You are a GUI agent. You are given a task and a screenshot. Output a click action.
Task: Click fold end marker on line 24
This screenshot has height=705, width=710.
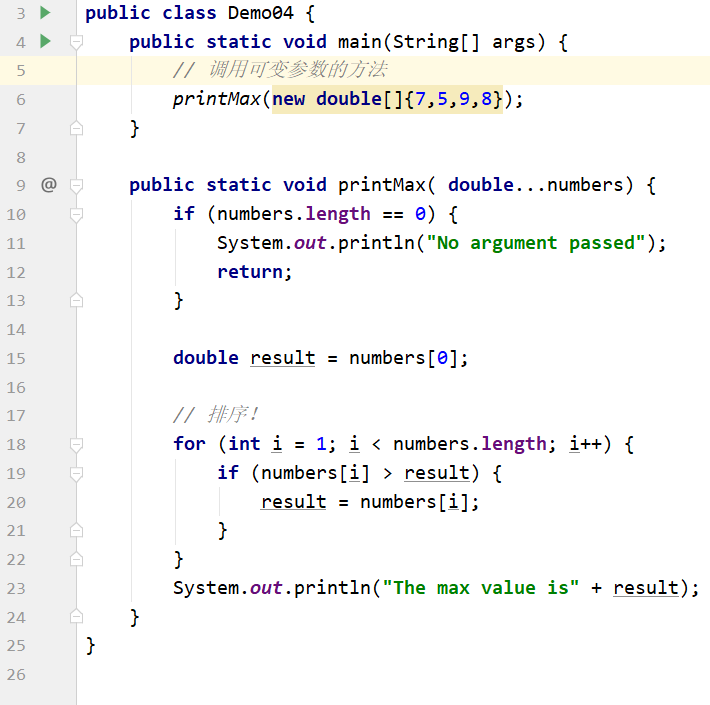(76, 617)
